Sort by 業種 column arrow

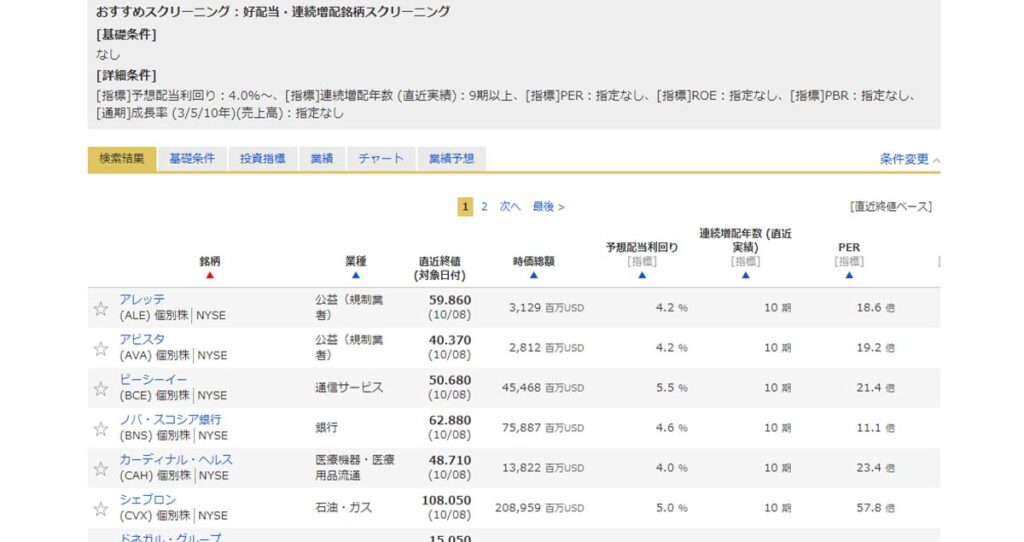coord(356,276)
